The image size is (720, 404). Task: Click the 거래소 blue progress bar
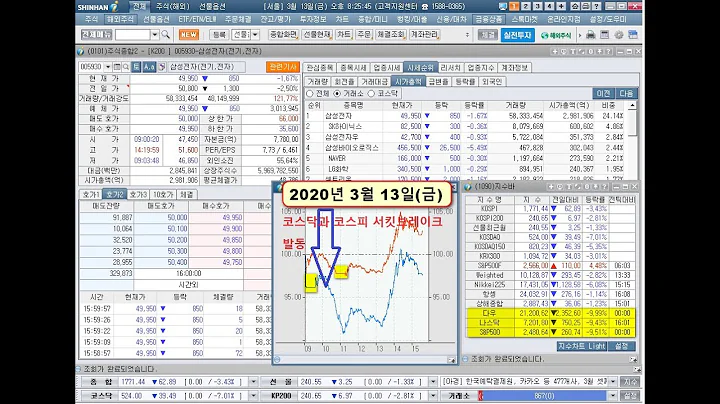(x=543, y=395)
